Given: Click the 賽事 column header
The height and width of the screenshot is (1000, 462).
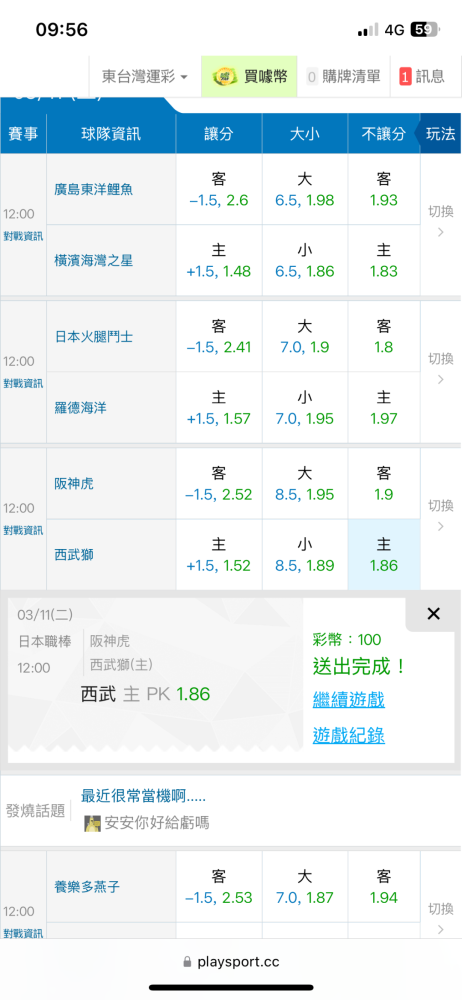Looking at the screenshot, I should pos(23,134).
